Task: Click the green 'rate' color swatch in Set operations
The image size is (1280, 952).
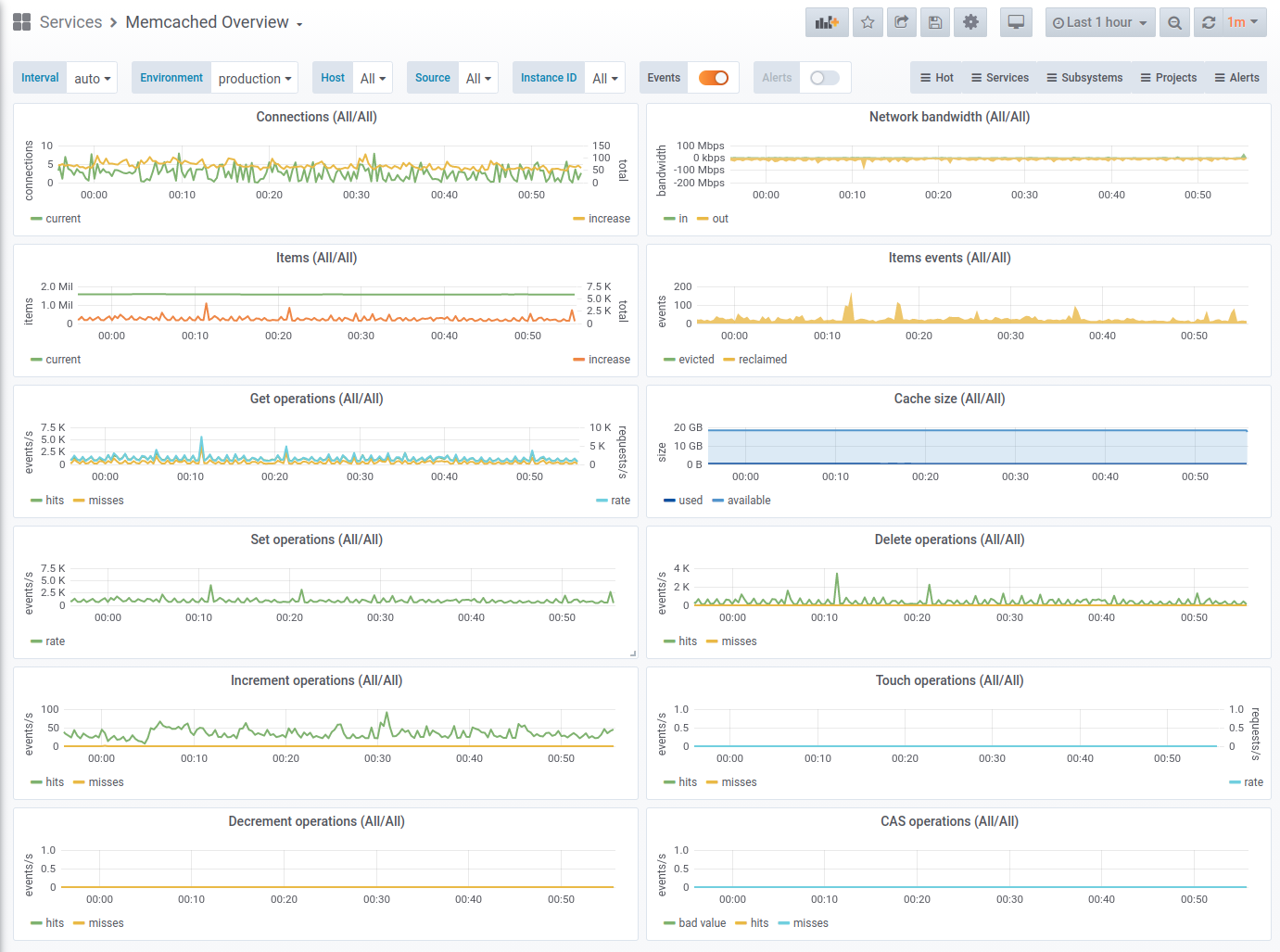Action: [36, 641]
